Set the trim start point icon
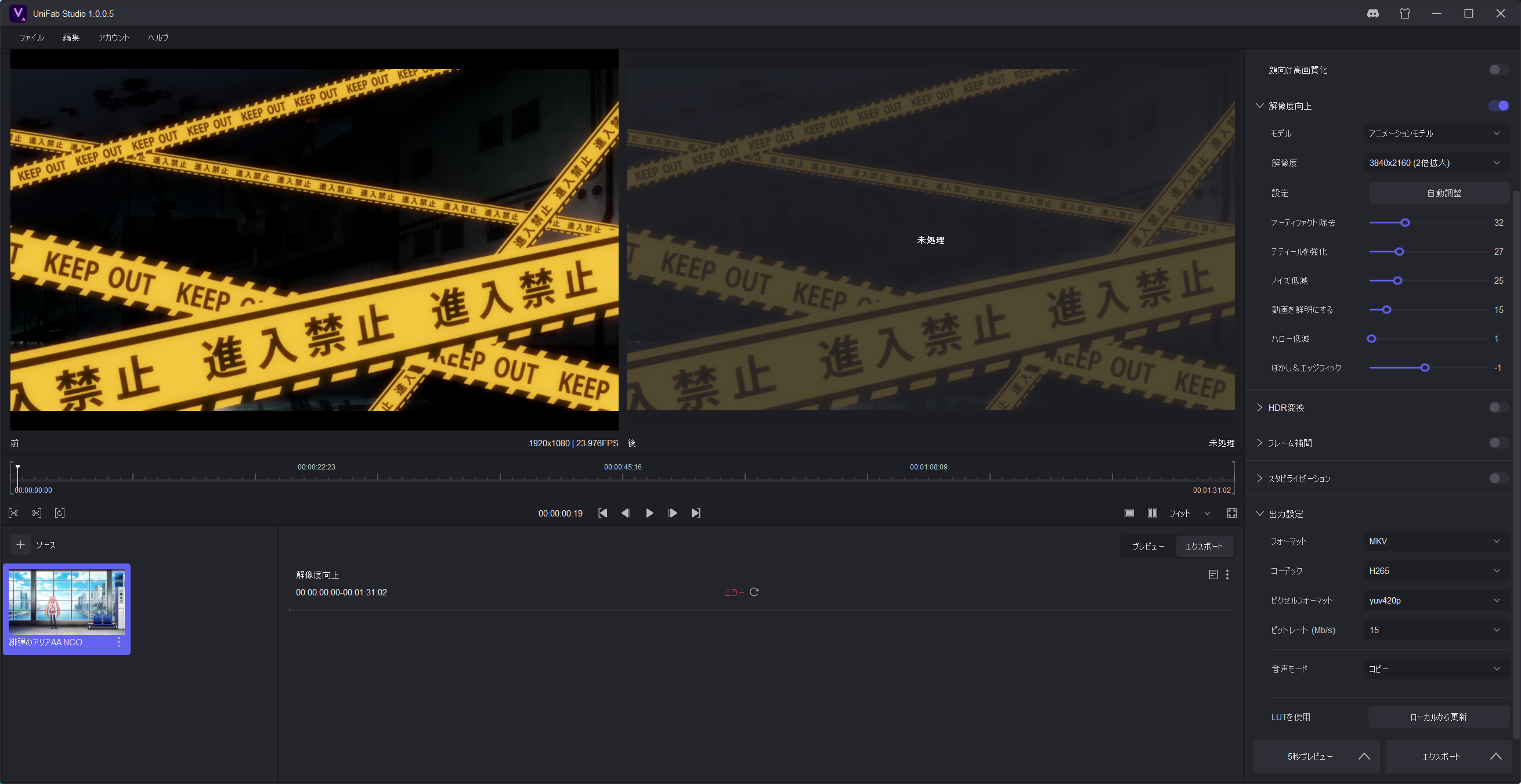Screen dimensions: 1521x784 [x=13, y=513]
